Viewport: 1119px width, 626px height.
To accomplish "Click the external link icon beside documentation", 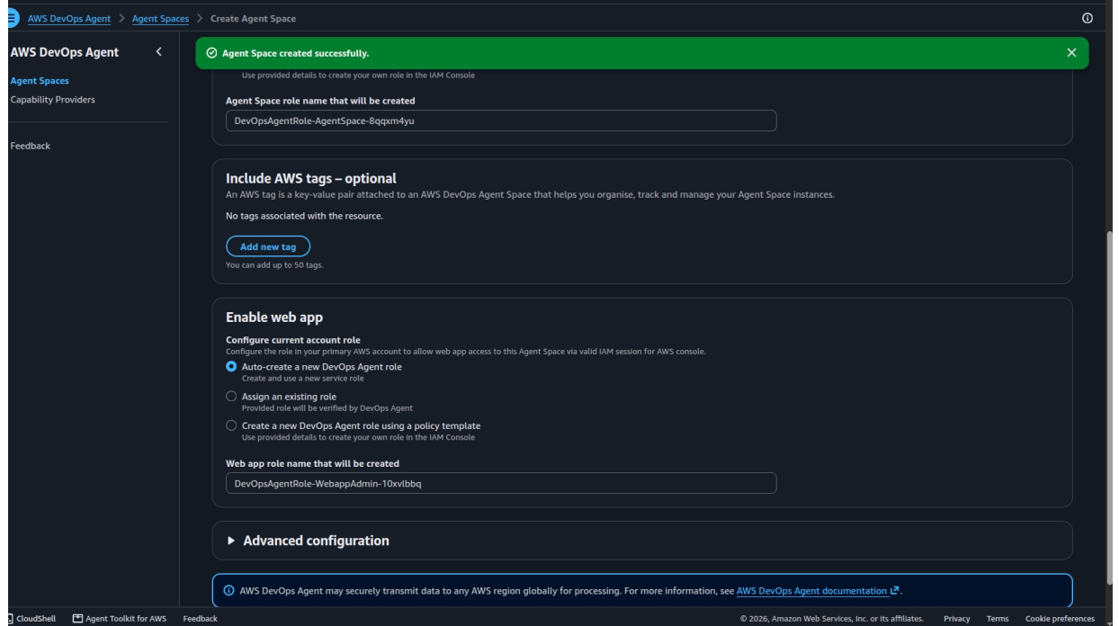I will pos(894,590).
